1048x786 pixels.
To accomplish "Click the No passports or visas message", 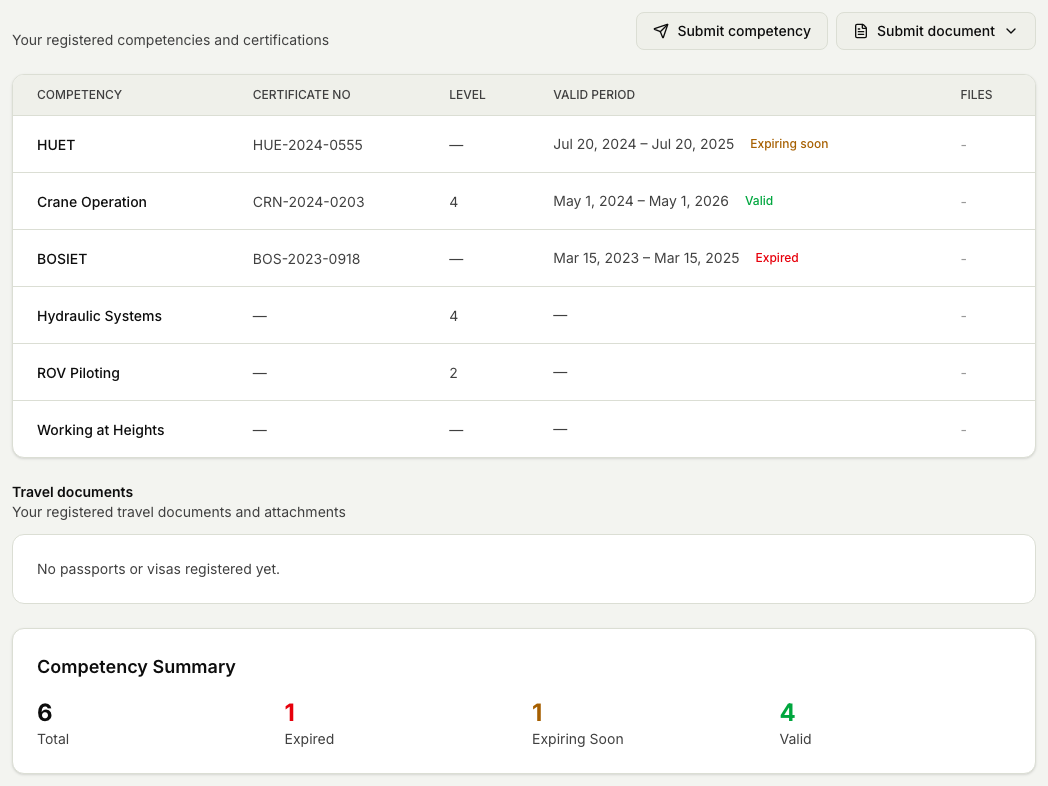I will (158, 569).
